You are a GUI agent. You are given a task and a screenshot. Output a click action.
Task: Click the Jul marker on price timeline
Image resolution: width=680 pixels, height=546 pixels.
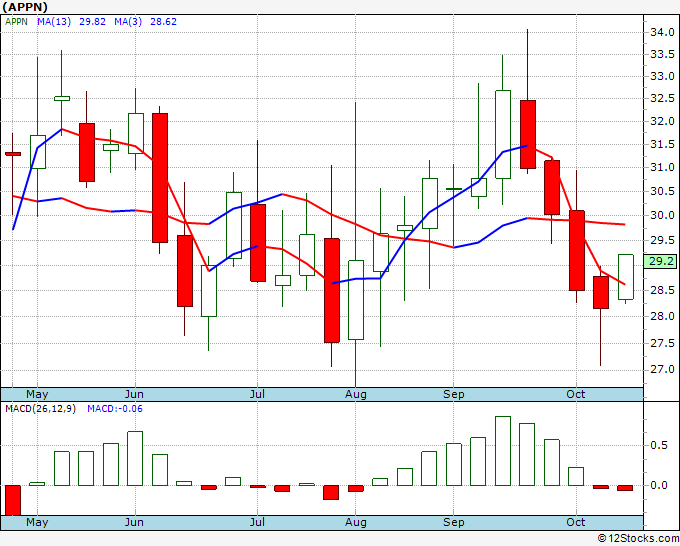(x=257, y=394)
